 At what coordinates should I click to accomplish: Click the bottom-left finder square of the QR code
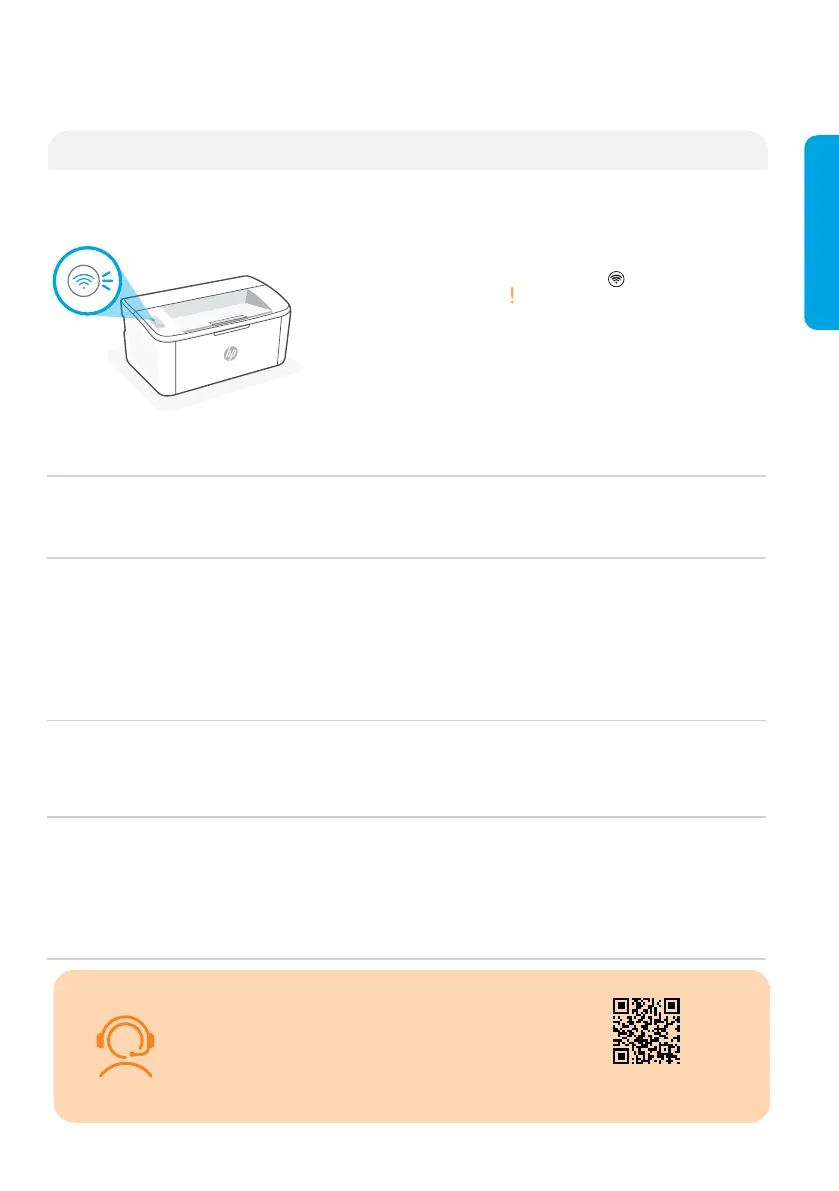click(x=621, y=1056)
